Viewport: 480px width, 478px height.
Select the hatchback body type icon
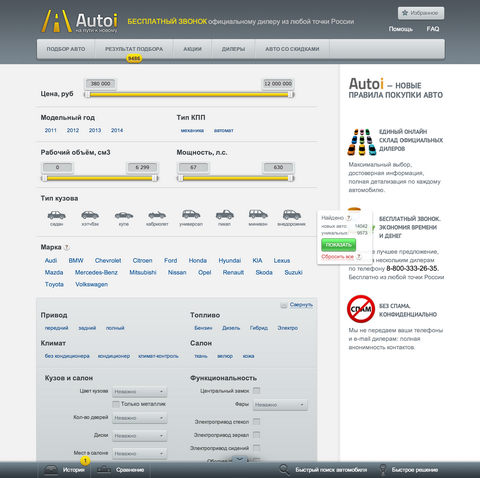[x=90, y=215]
